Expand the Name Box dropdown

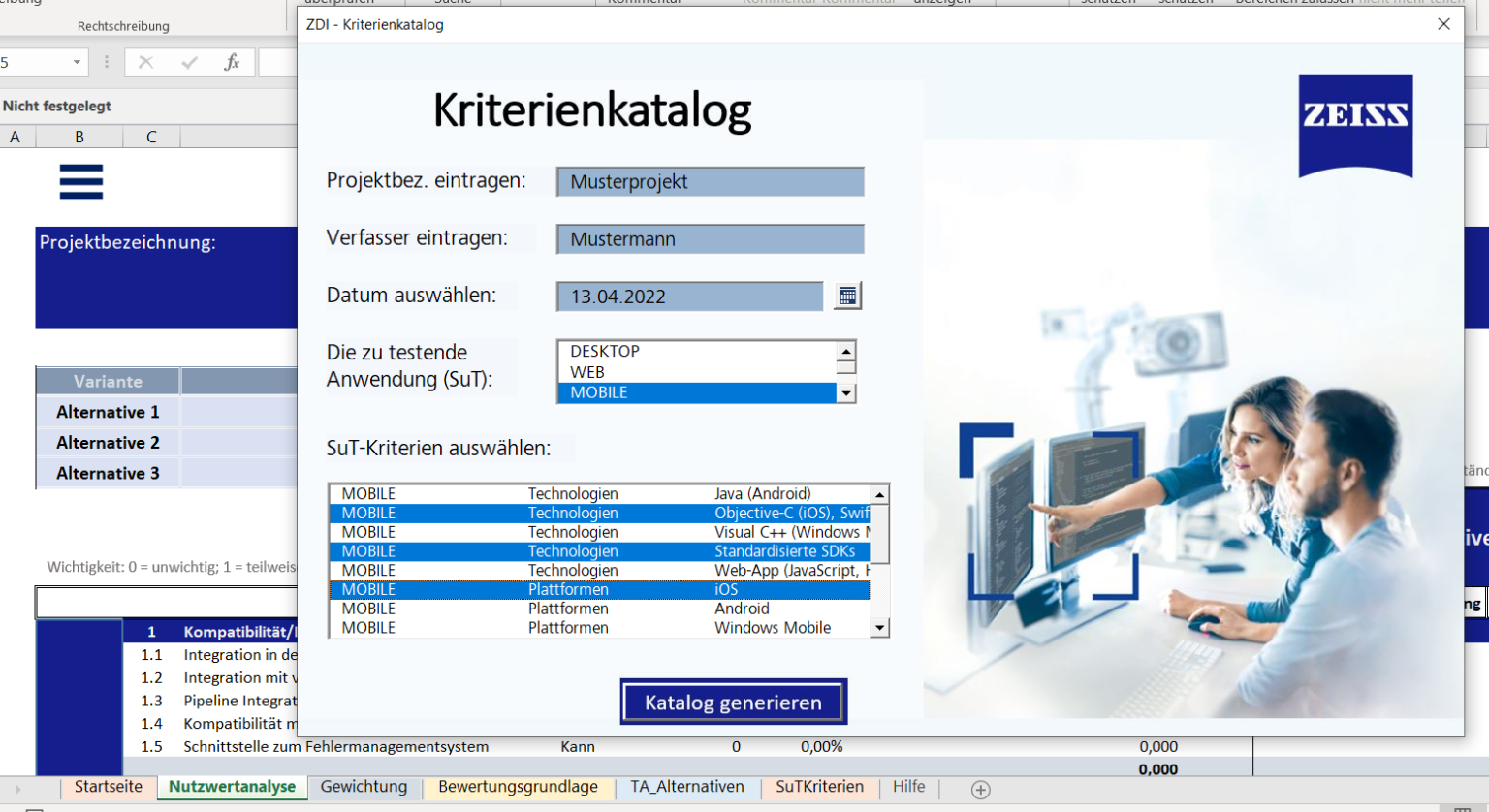[x=77, y=63]
